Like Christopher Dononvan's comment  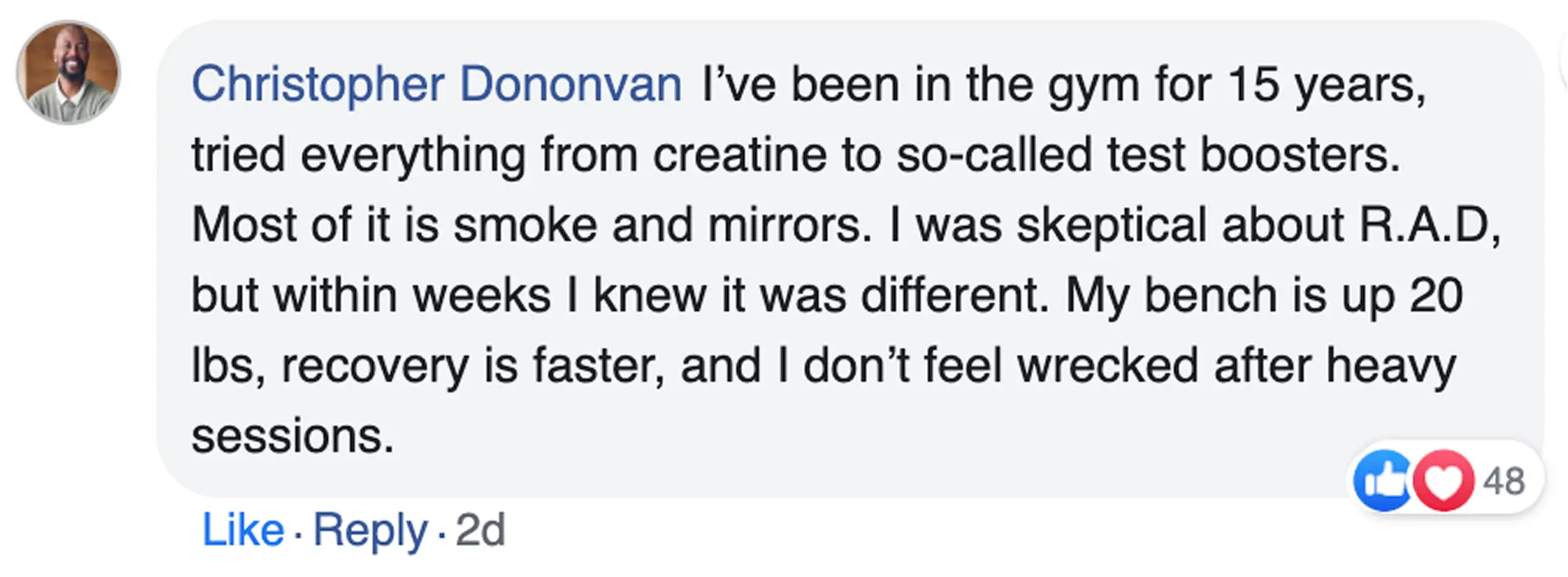(x=242, y=530)
